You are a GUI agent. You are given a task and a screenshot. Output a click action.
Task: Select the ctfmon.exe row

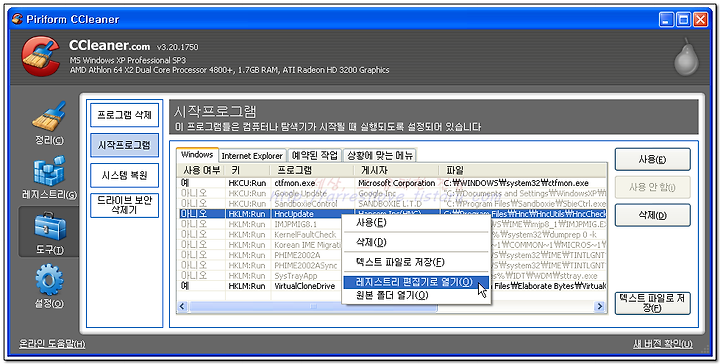[x=392, y=183]
